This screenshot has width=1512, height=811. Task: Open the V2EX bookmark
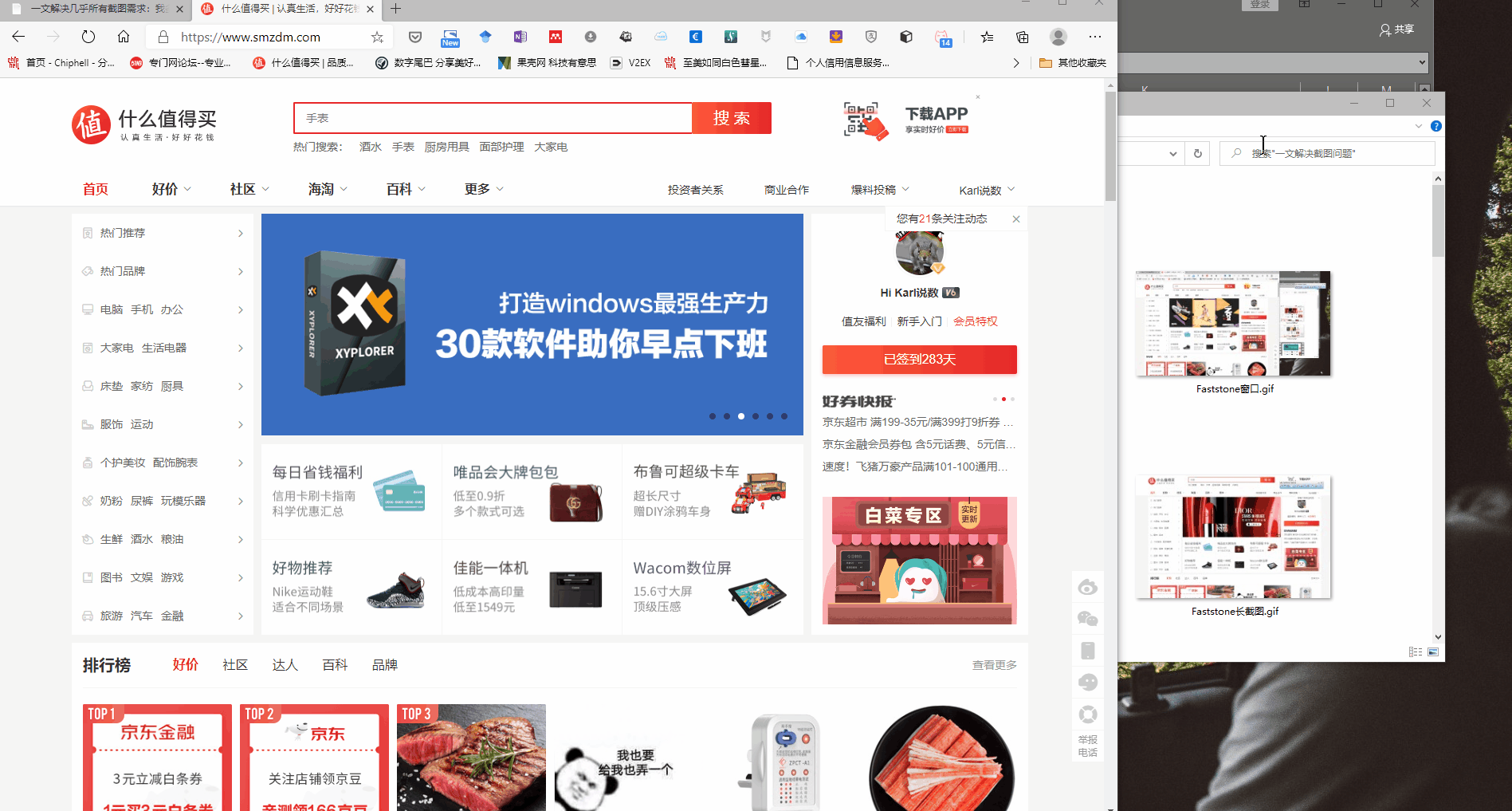630,63
